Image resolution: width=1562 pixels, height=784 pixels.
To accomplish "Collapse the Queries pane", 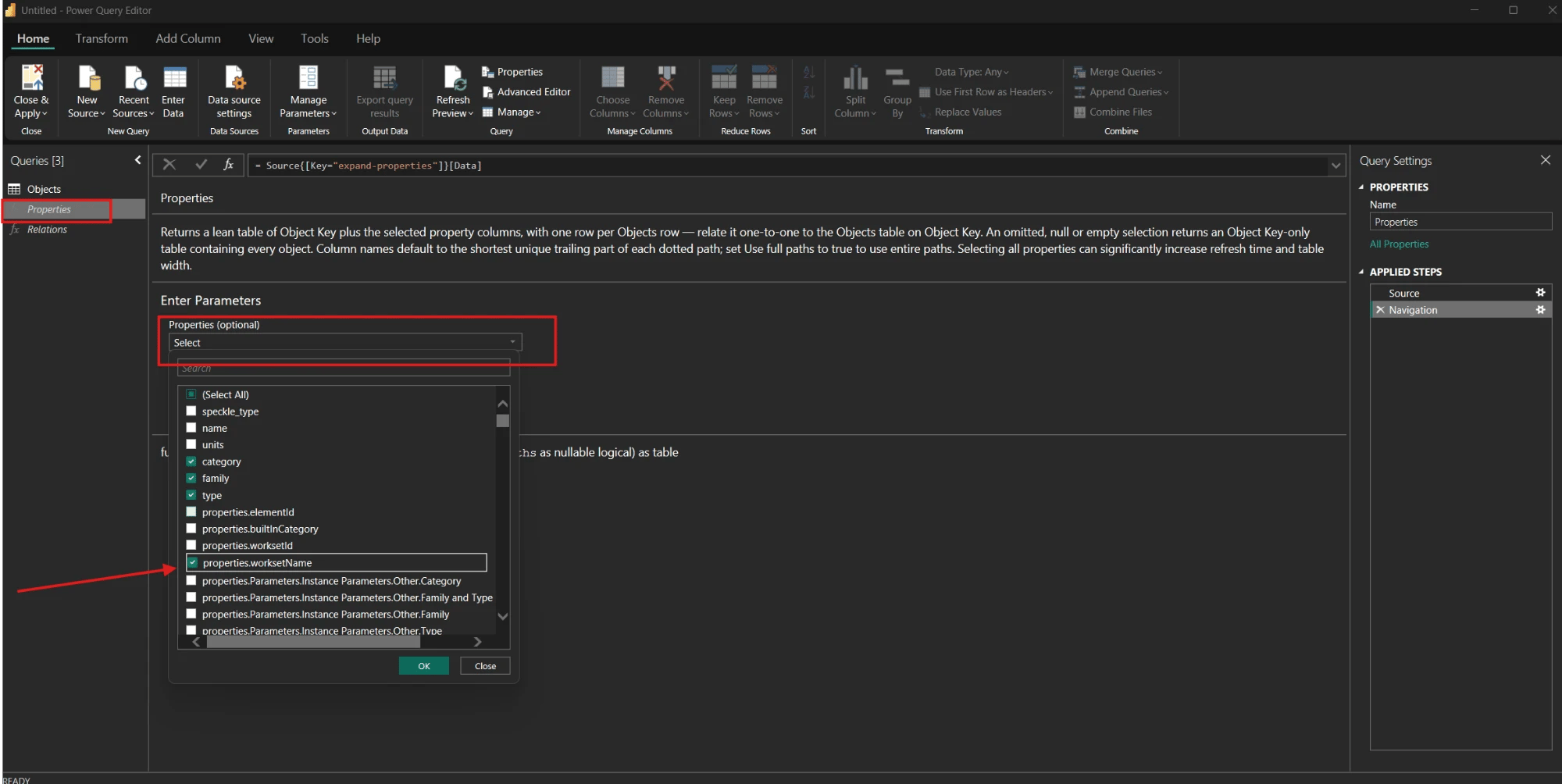I will 137,160.
